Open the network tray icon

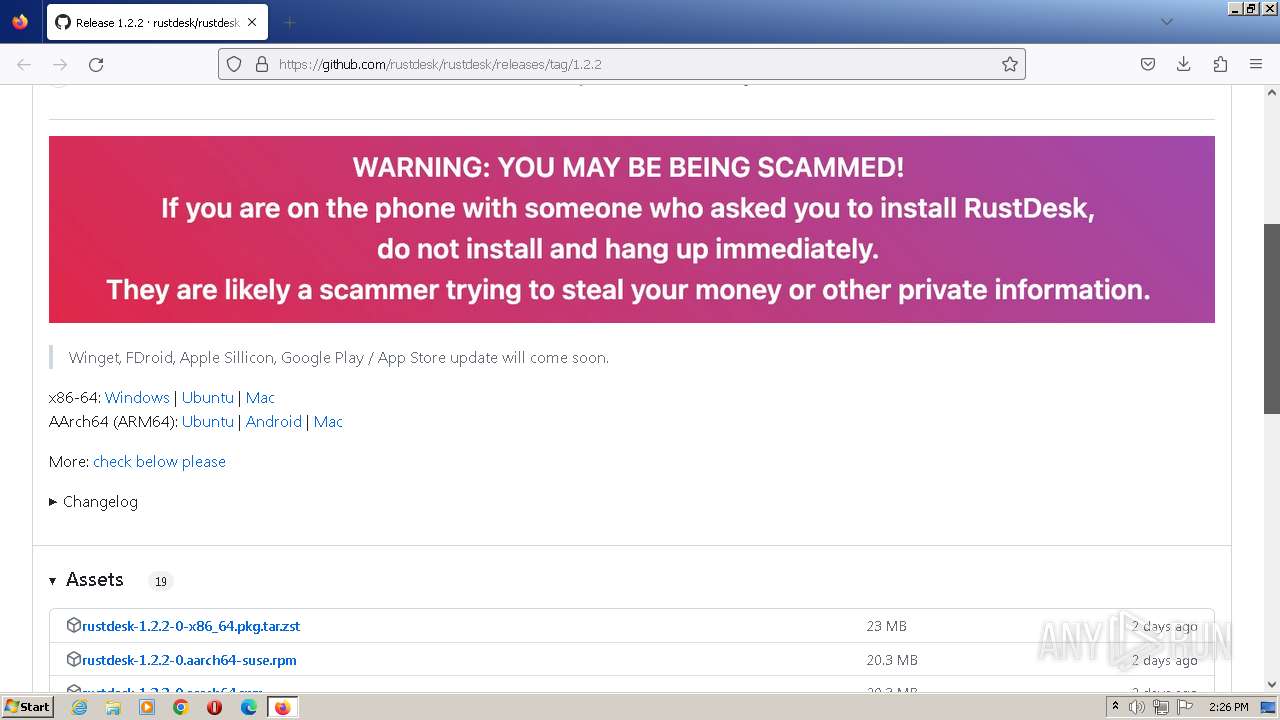(1161, 707)
